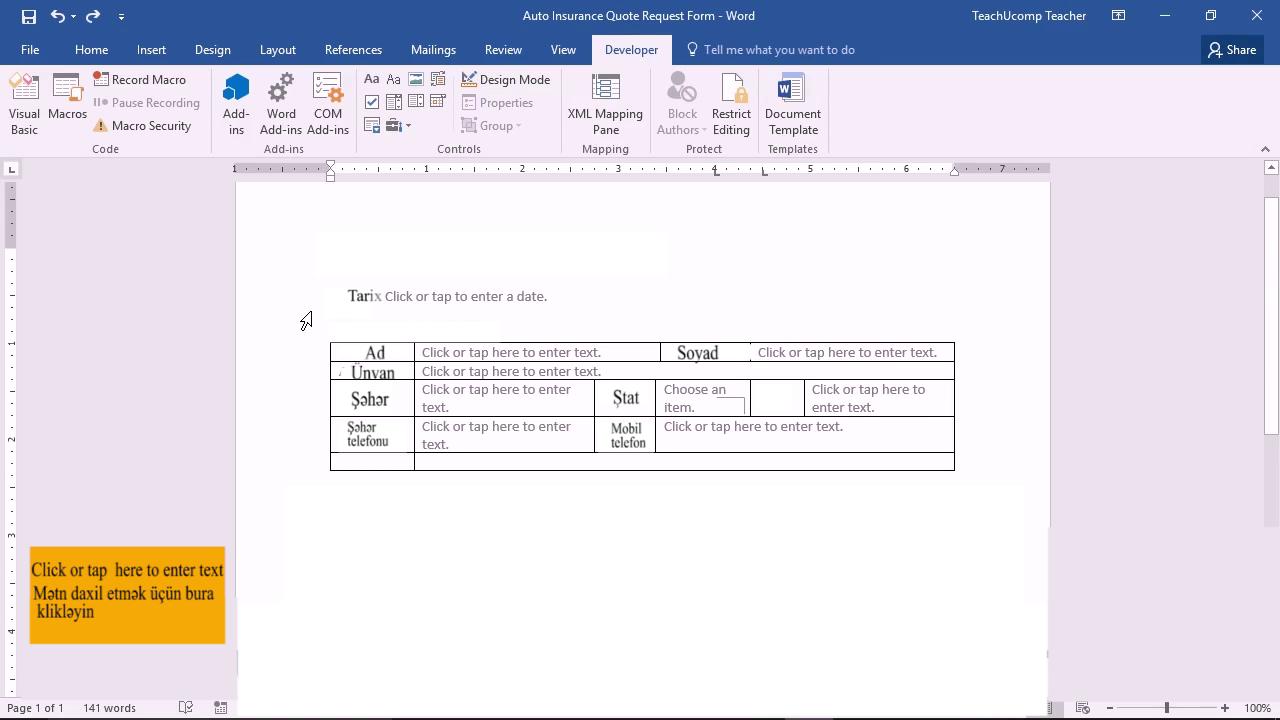Insert a Picture content control
The height and width of the screenshot is (720, 1280).
pos(416,80)
